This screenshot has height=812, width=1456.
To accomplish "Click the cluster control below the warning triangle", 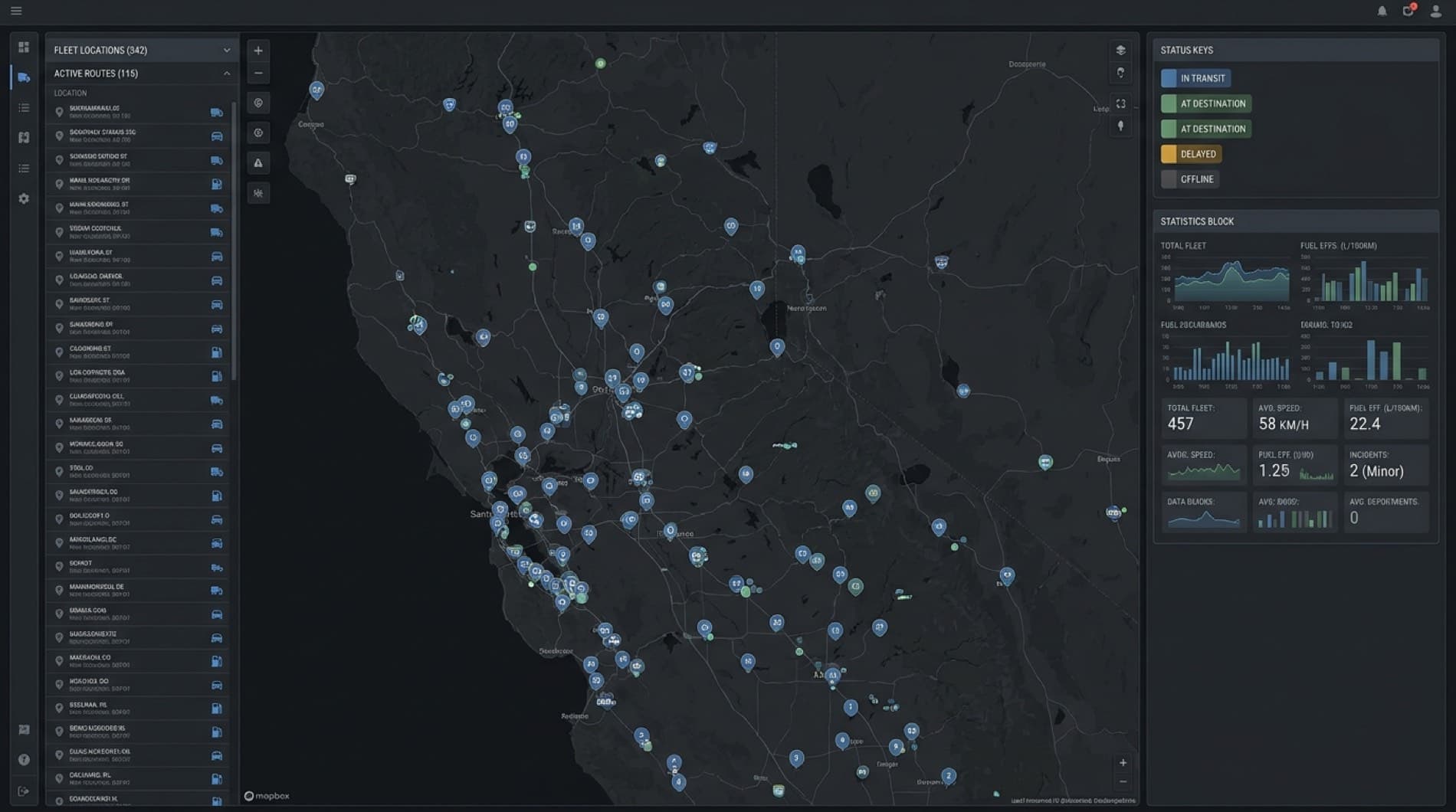I will tap(258, 193).
